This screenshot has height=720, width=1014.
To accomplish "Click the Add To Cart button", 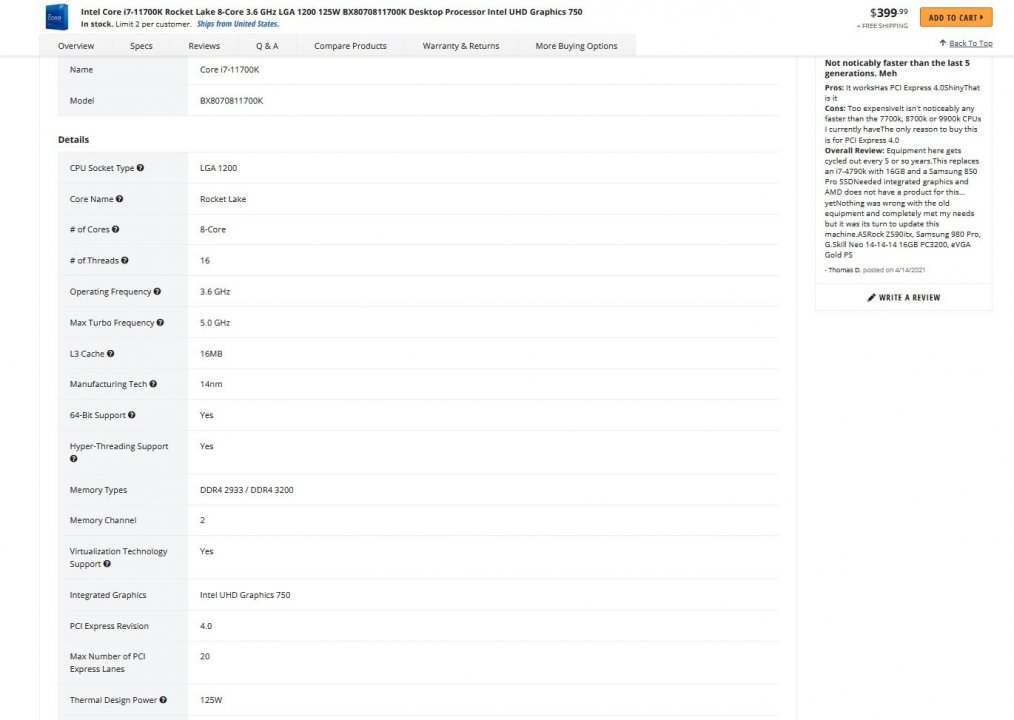I will tap(954, 17).
